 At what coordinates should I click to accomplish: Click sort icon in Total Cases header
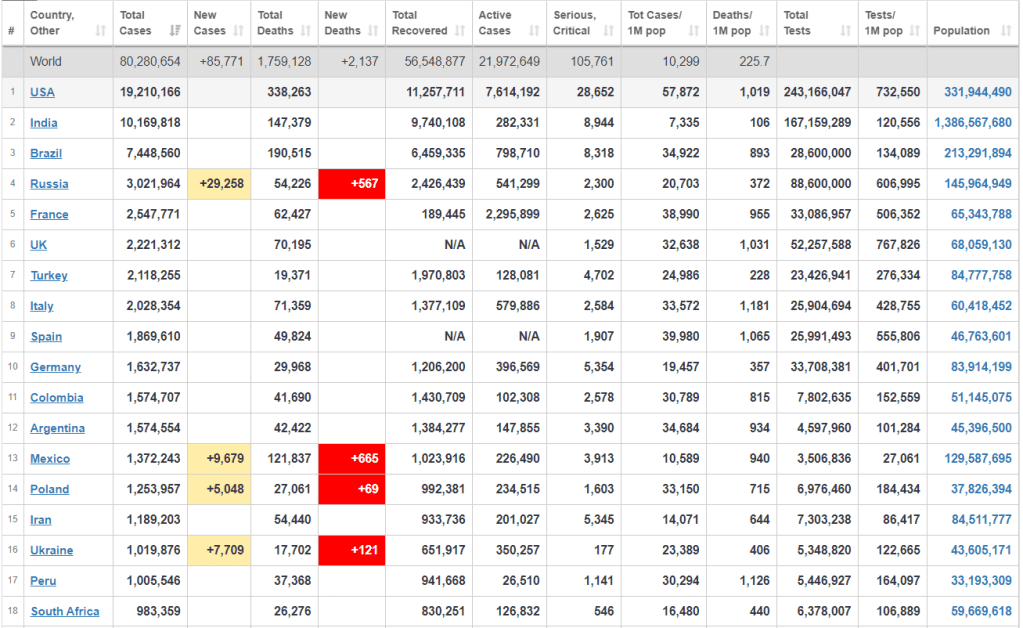click(176, 31)
